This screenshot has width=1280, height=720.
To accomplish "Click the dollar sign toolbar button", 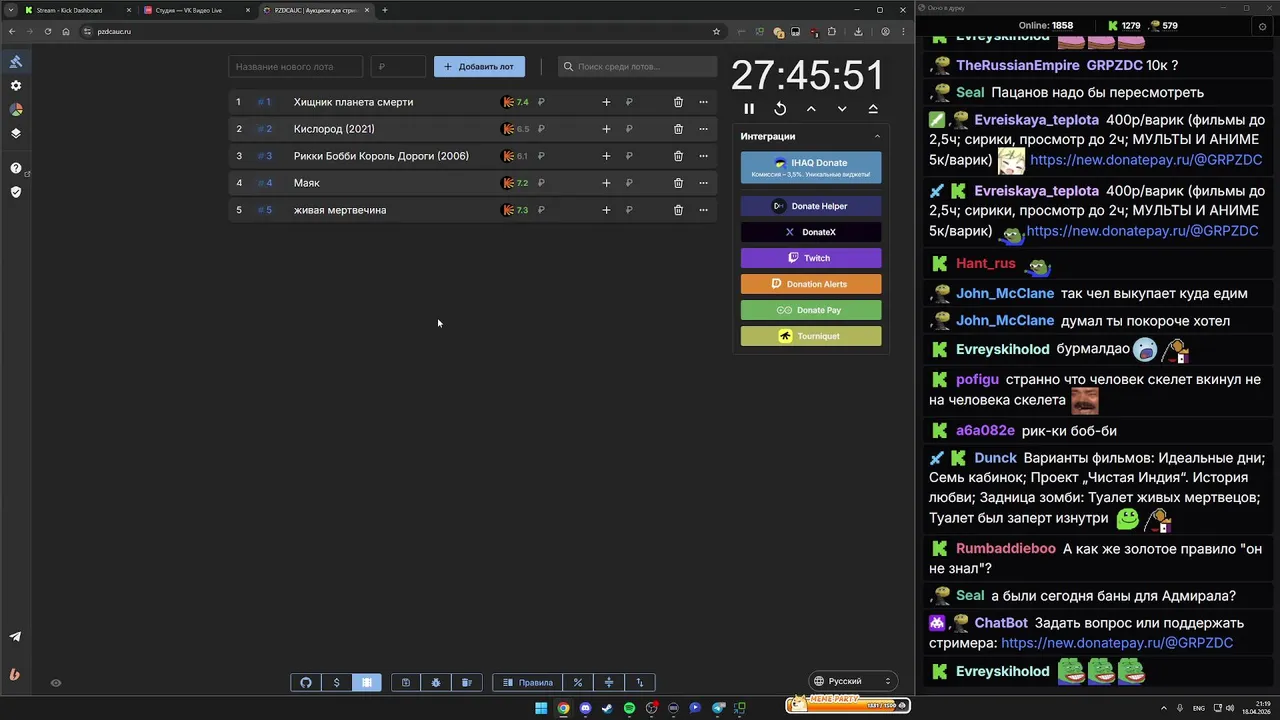I will (336, 683).
